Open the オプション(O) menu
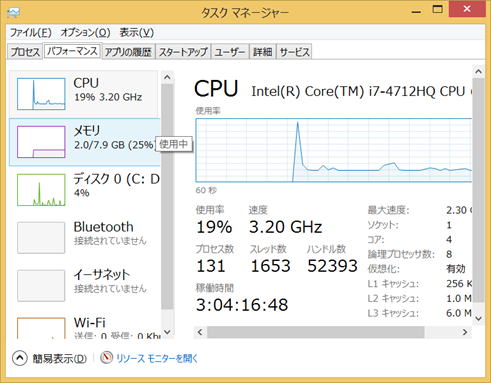The height and width of the screenshot is (383, 491). pyautogui.click(x=85, y=33)
